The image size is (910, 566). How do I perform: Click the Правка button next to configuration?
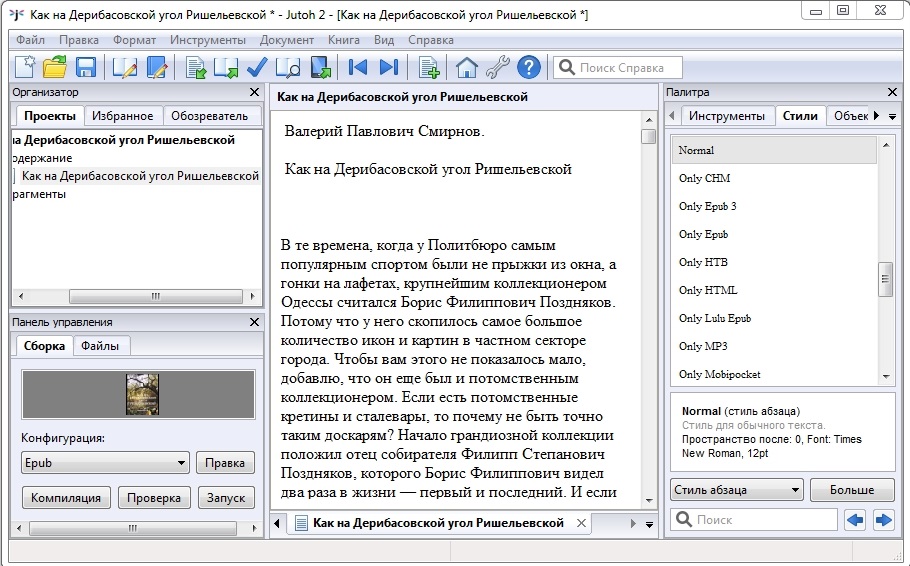tap(225, 463)
